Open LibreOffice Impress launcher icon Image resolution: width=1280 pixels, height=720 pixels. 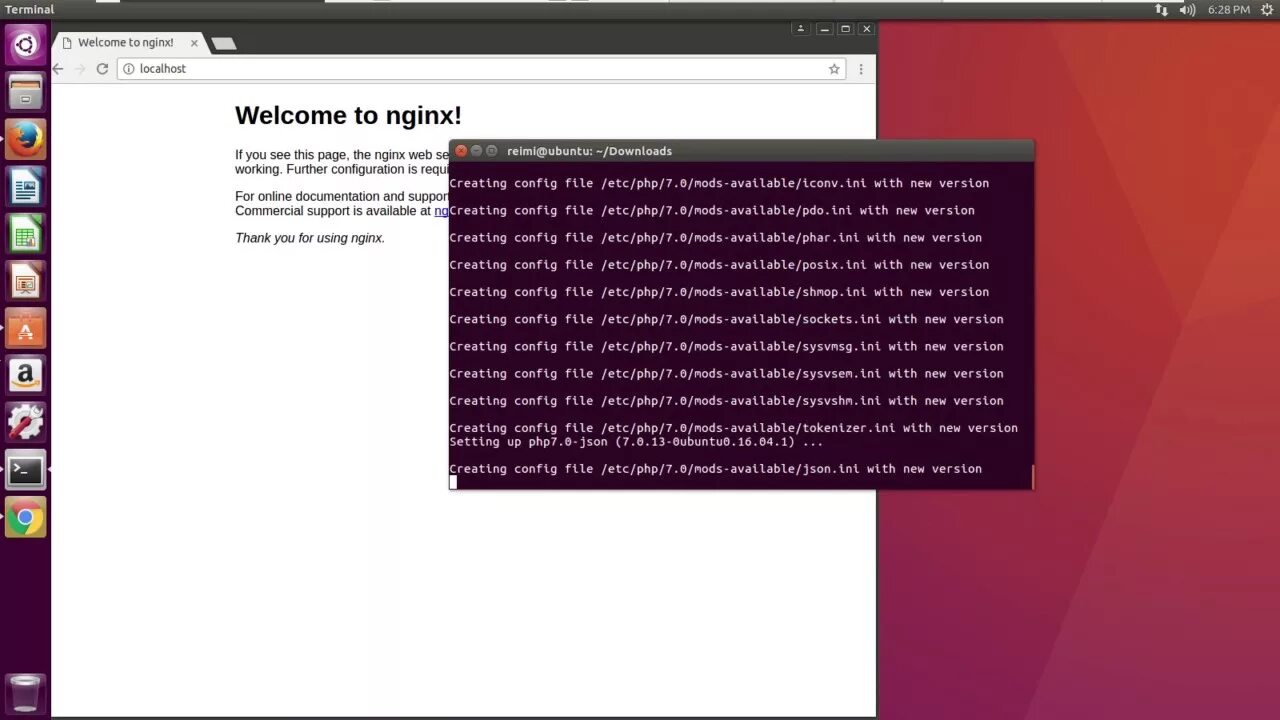25,281
